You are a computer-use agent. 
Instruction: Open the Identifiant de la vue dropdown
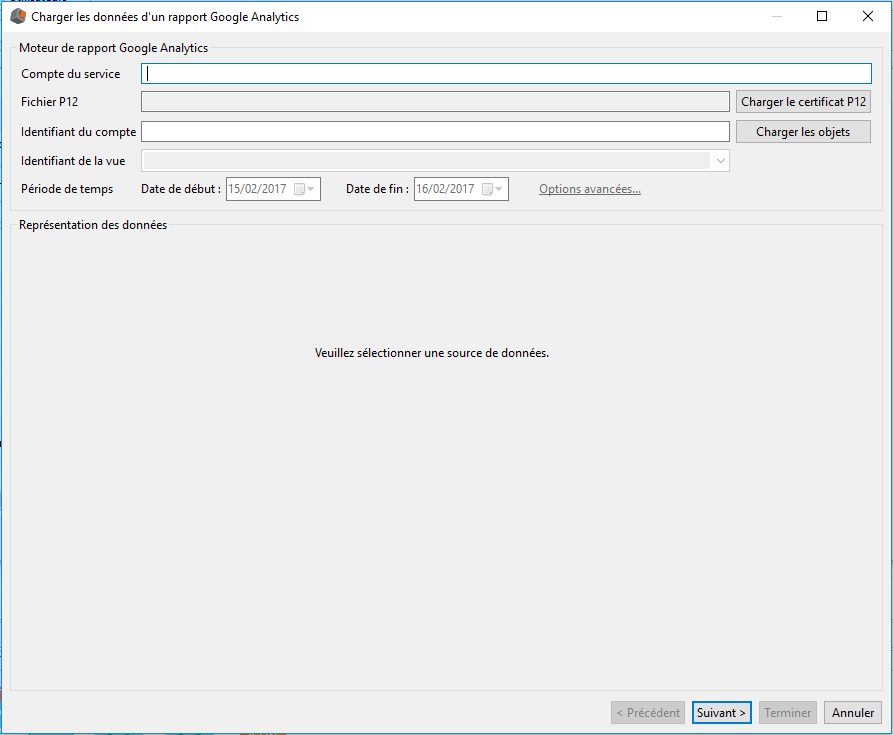click(435, 161)
